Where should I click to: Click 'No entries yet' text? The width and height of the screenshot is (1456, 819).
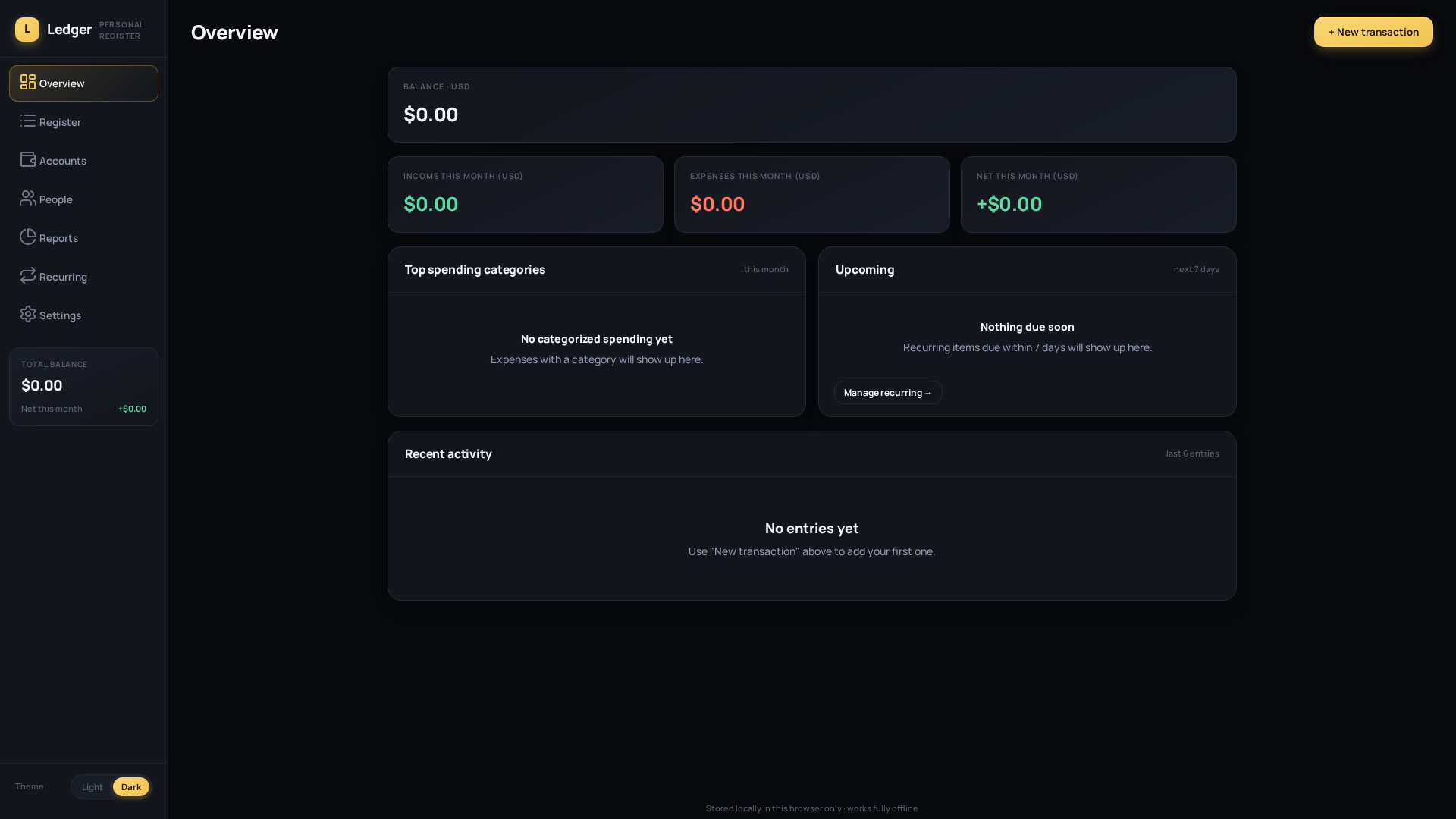(812, 528)
